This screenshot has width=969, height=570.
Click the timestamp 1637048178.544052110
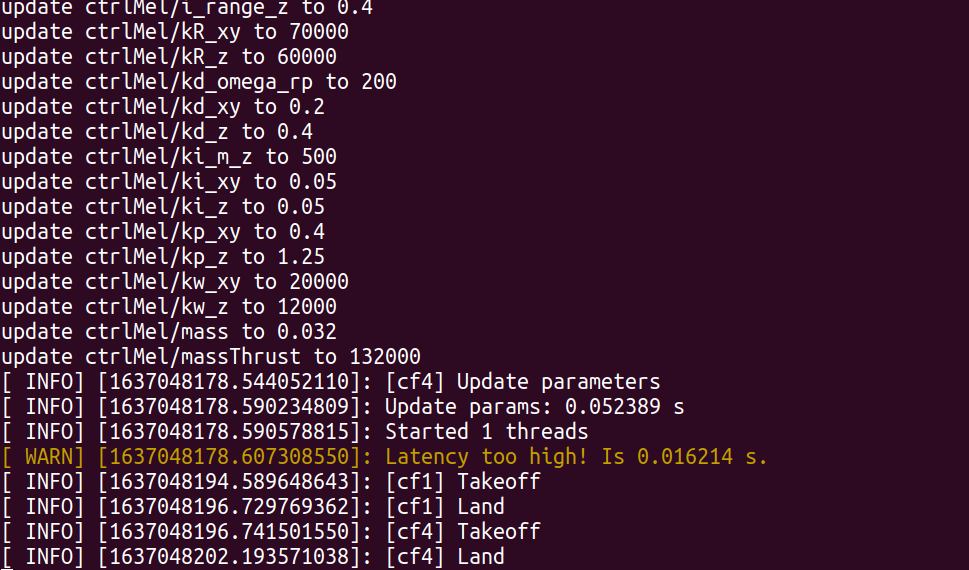click(230, 382)
